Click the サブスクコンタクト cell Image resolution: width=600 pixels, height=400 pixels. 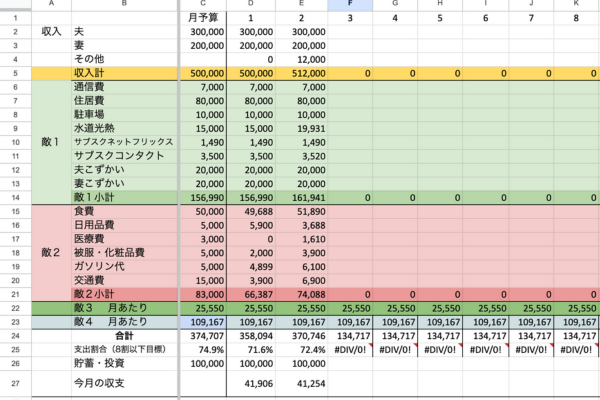pyautogui.click(x=124, y=156)
